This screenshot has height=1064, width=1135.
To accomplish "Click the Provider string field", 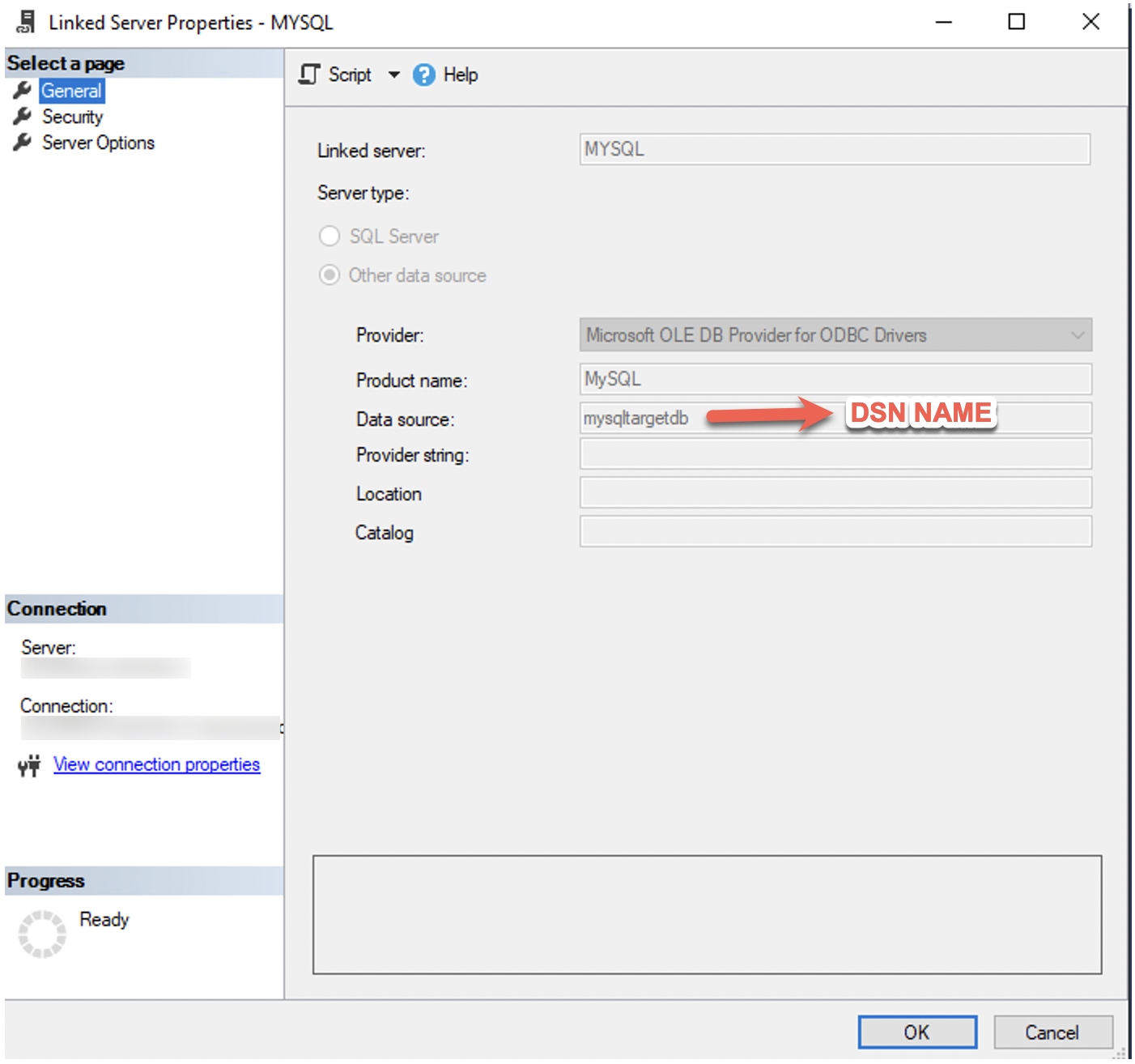I will tap(835, 453).
